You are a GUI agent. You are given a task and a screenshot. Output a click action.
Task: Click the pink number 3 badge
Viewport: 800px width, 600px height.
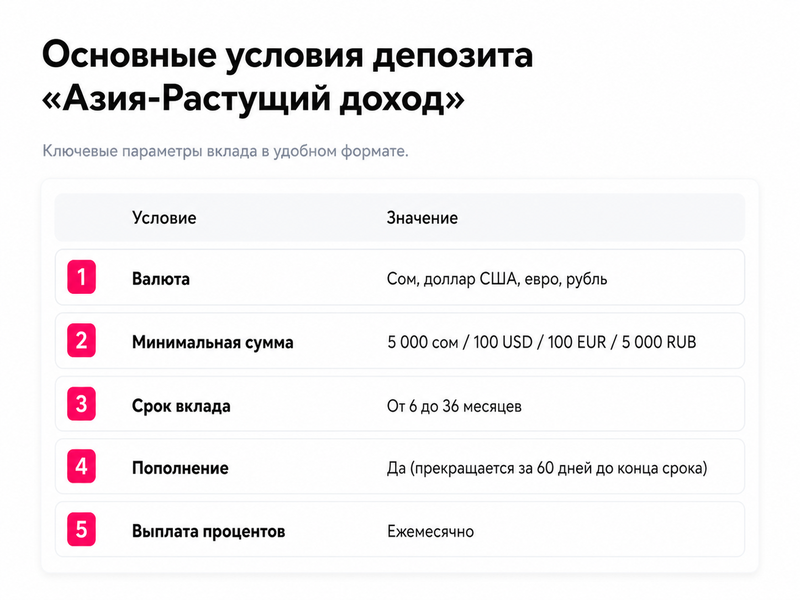(82, 404)
